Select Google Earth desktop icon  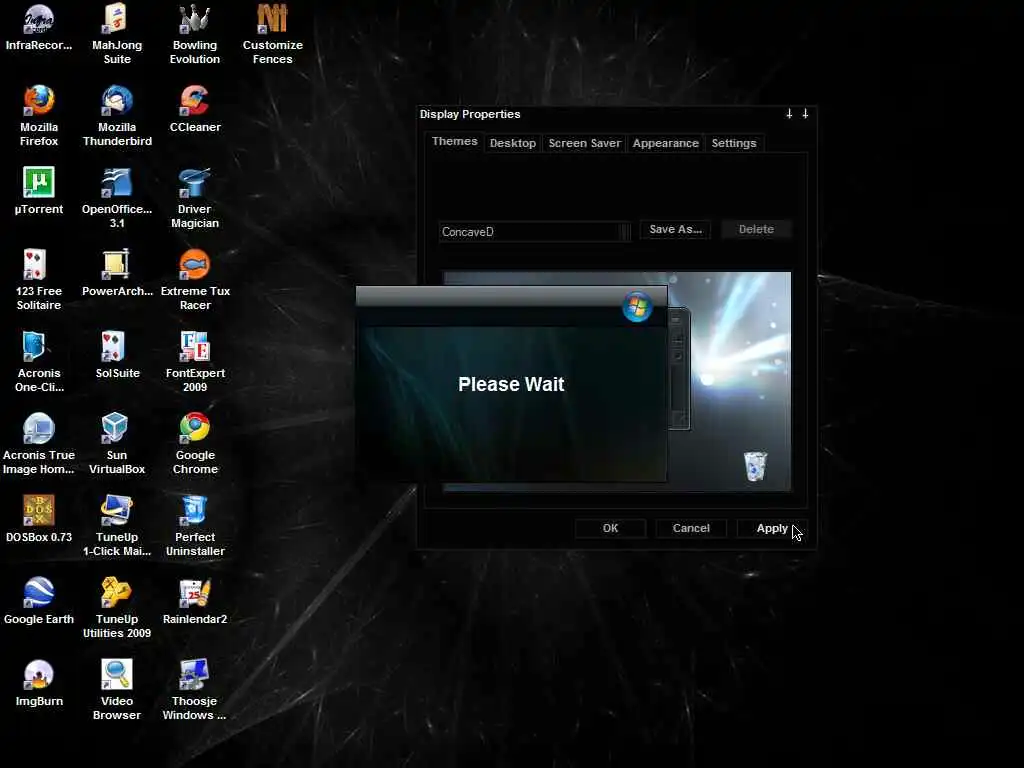coord(39,601)
